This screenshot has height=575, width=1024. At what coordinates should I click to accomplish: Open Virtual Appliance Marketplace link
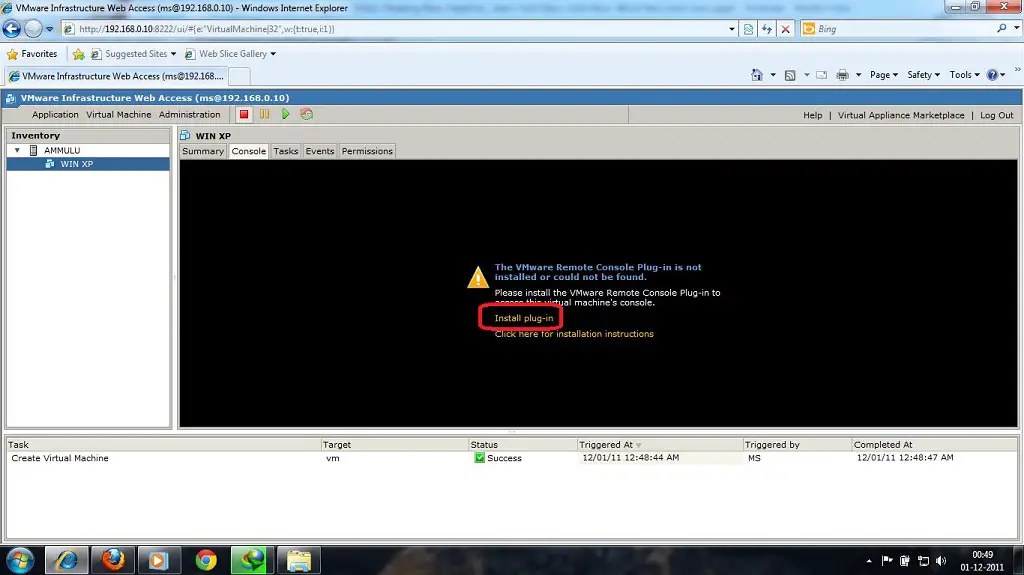[x=901, y=115]
